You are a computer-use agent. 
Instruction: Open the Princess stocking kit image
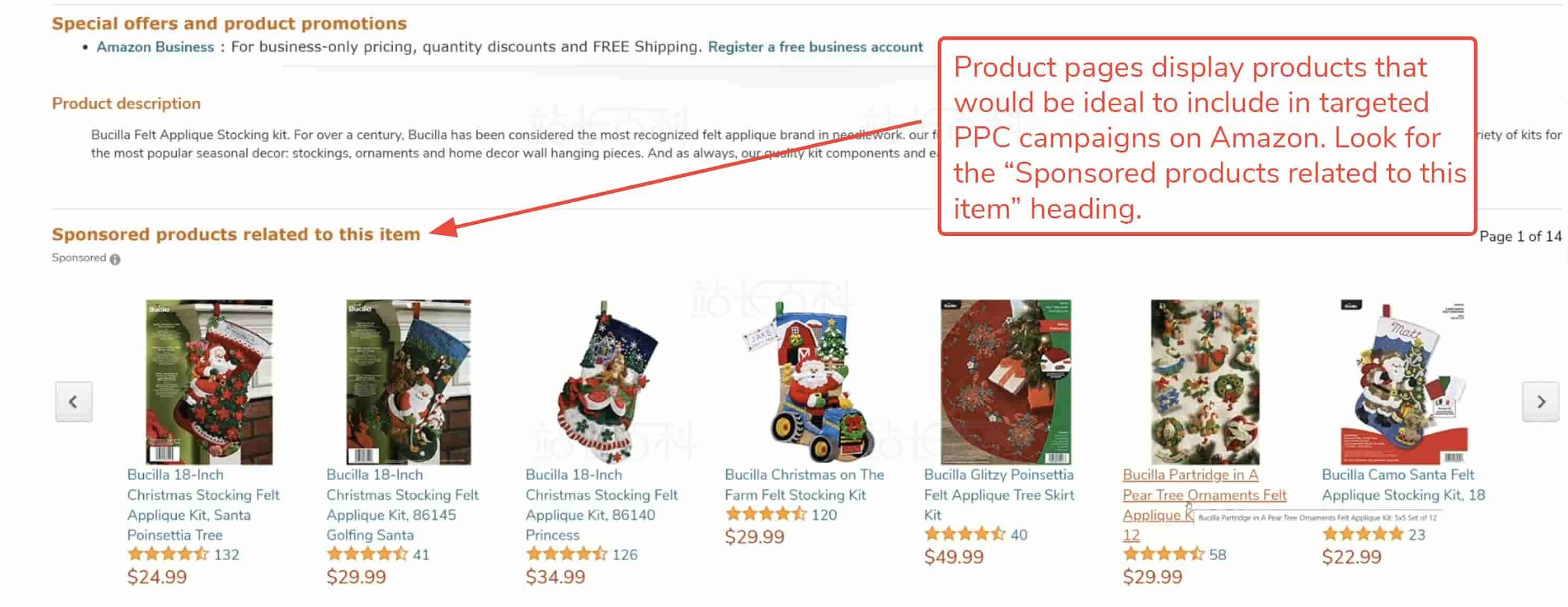(607, 382)
